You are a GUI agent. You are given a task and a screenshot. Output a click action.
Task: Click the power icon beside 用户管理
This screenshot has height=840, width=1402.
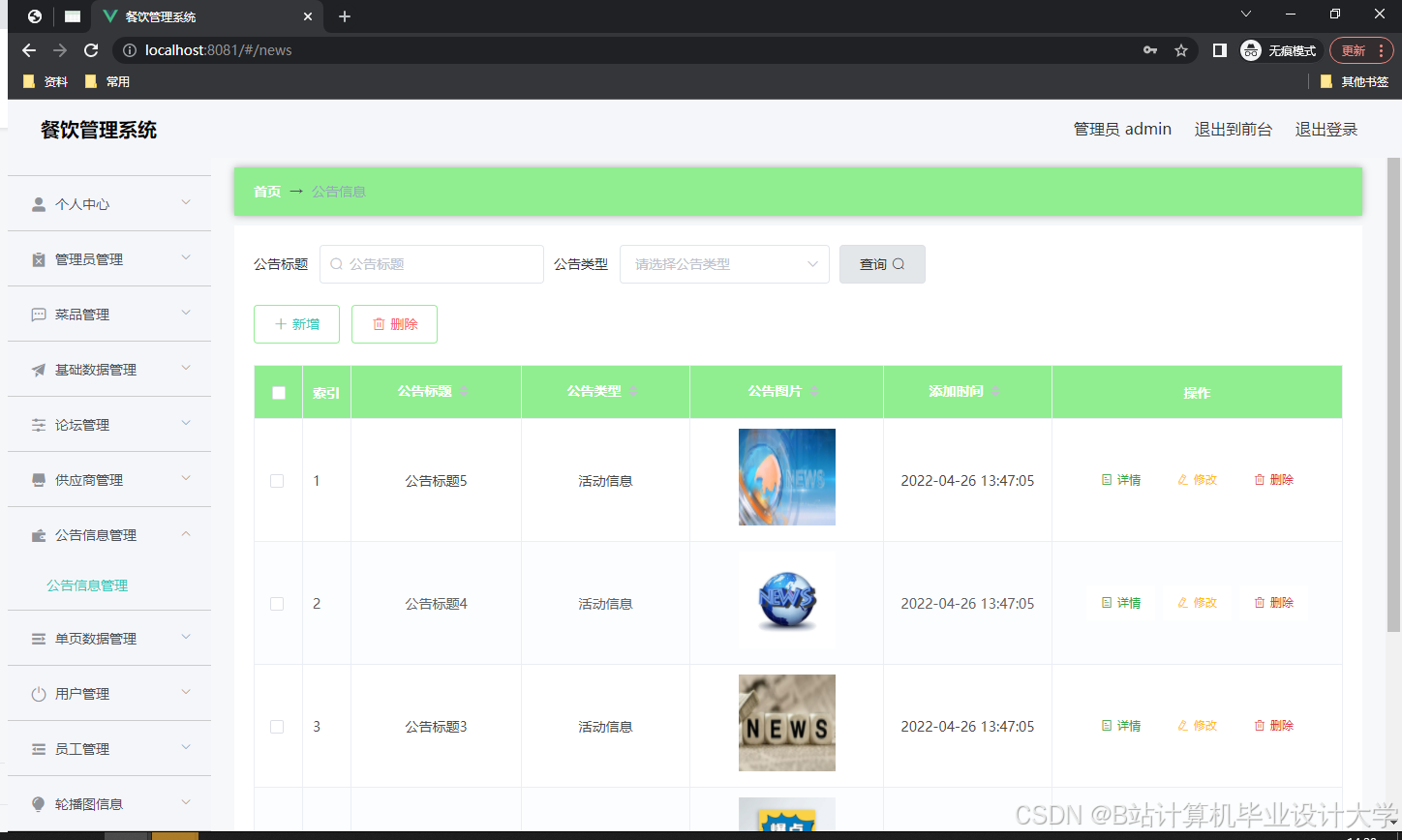click(39, 694)
